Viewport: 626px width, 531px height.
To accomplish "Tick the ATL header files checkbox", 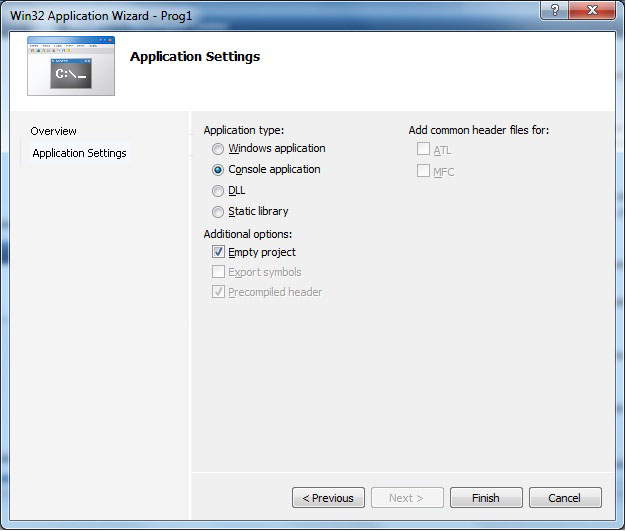I will [423, 149].
